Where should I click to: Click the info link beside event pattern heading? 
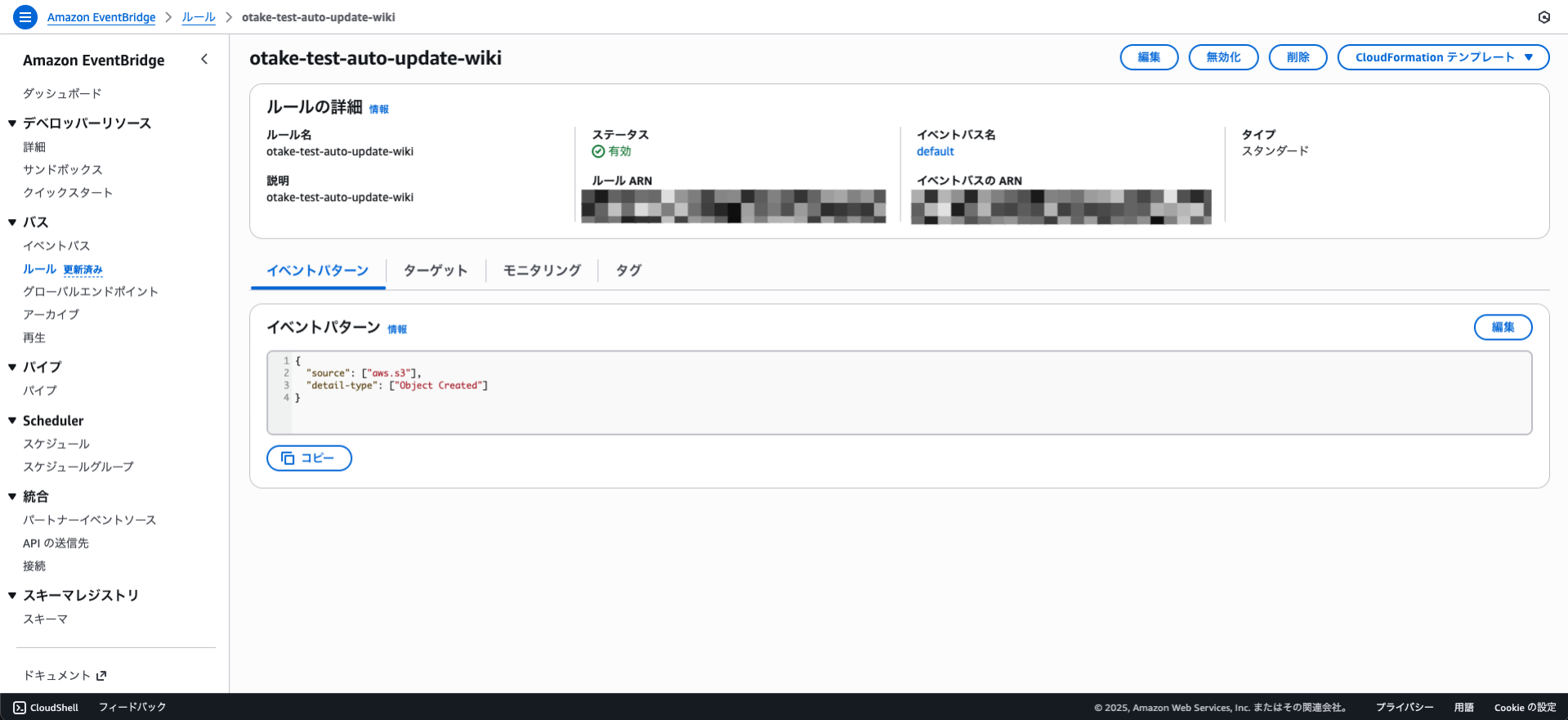(397, 329)
